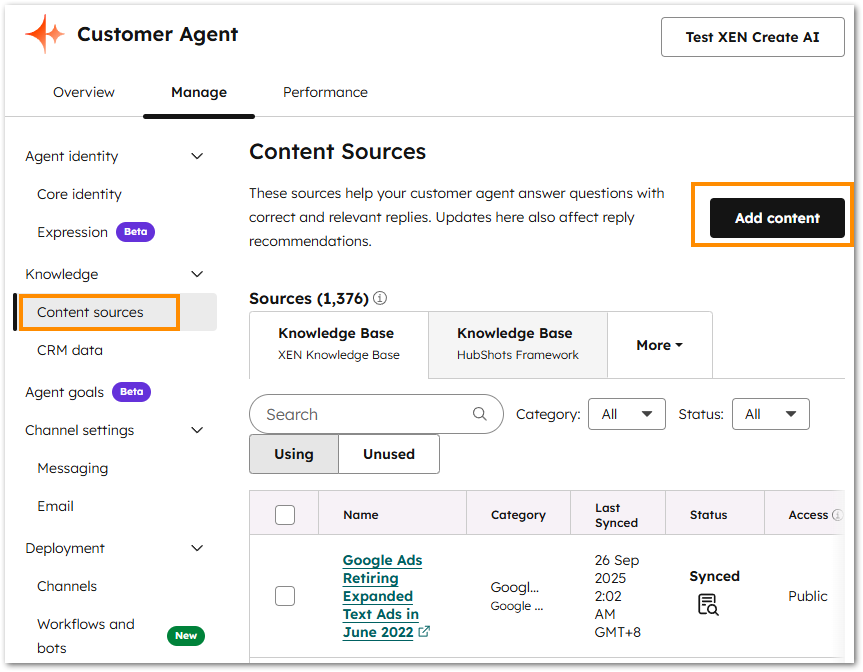
Task: Open the More sources dropdown
Action: pos(659,344)
